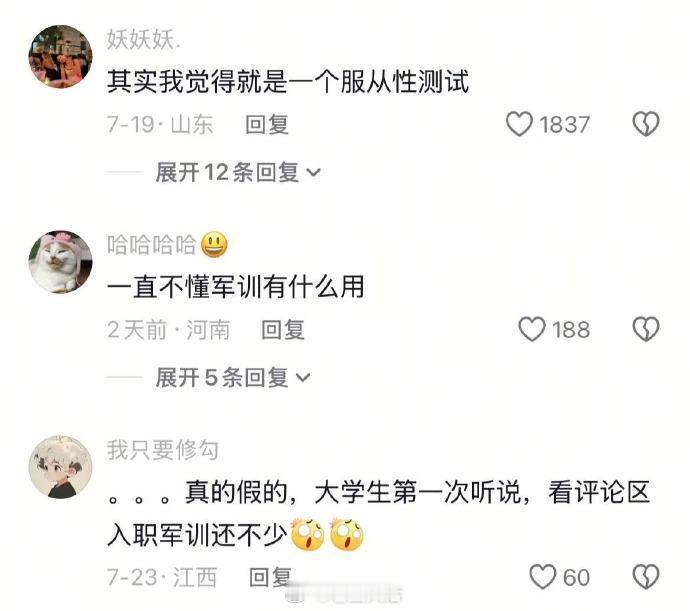Open 妖妖妖 user avatar

click(61, 56)
